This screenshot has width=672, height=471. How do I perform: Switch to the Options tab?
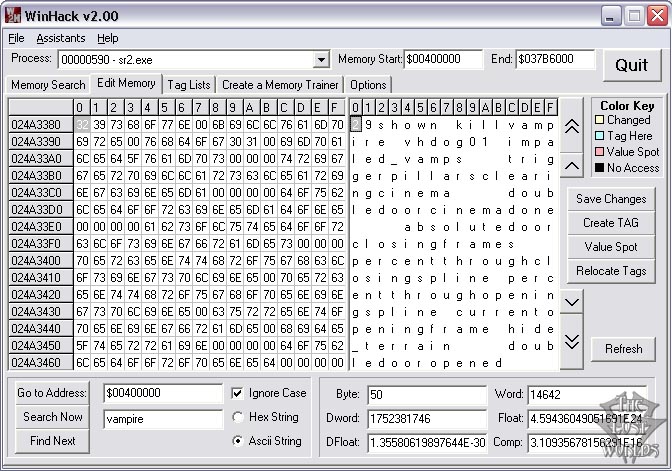368,85
